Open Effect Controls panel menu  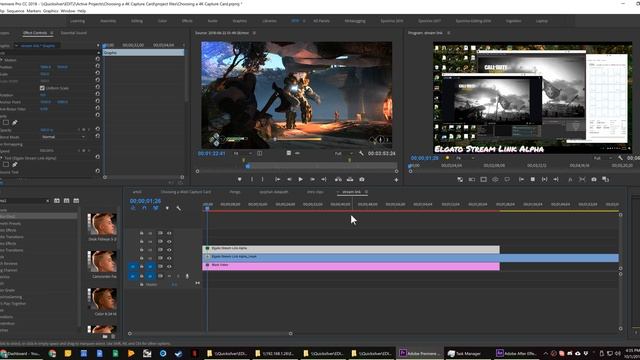(51, 33)
